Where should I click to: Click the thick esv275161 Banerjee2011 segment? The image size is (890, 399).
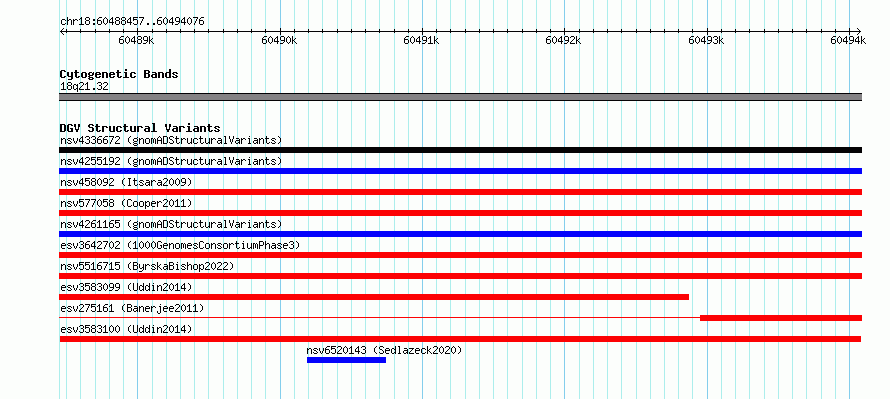(x=781, y=318)
